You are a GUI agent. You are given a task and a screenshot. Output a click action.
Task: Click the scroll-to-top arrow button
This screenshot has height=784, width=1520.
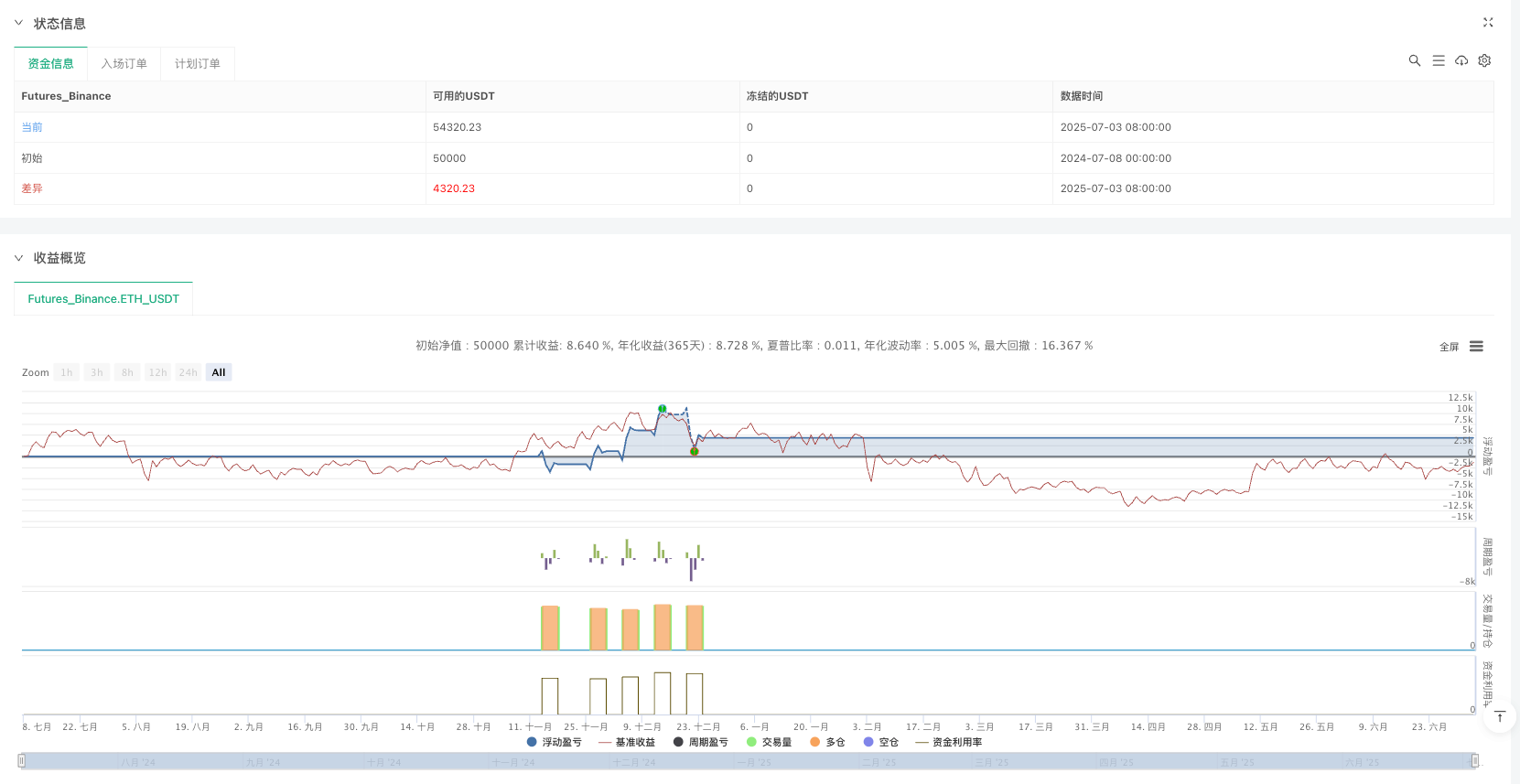pyautogui.click(x=1500, y=717)
